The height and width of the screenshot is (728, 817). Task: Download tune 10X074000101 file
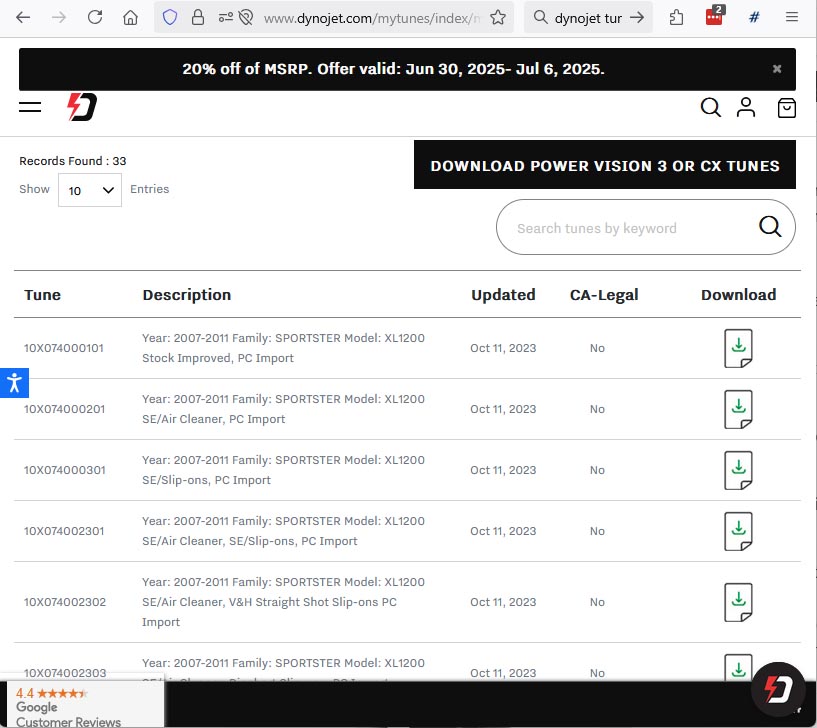(738, 348)
